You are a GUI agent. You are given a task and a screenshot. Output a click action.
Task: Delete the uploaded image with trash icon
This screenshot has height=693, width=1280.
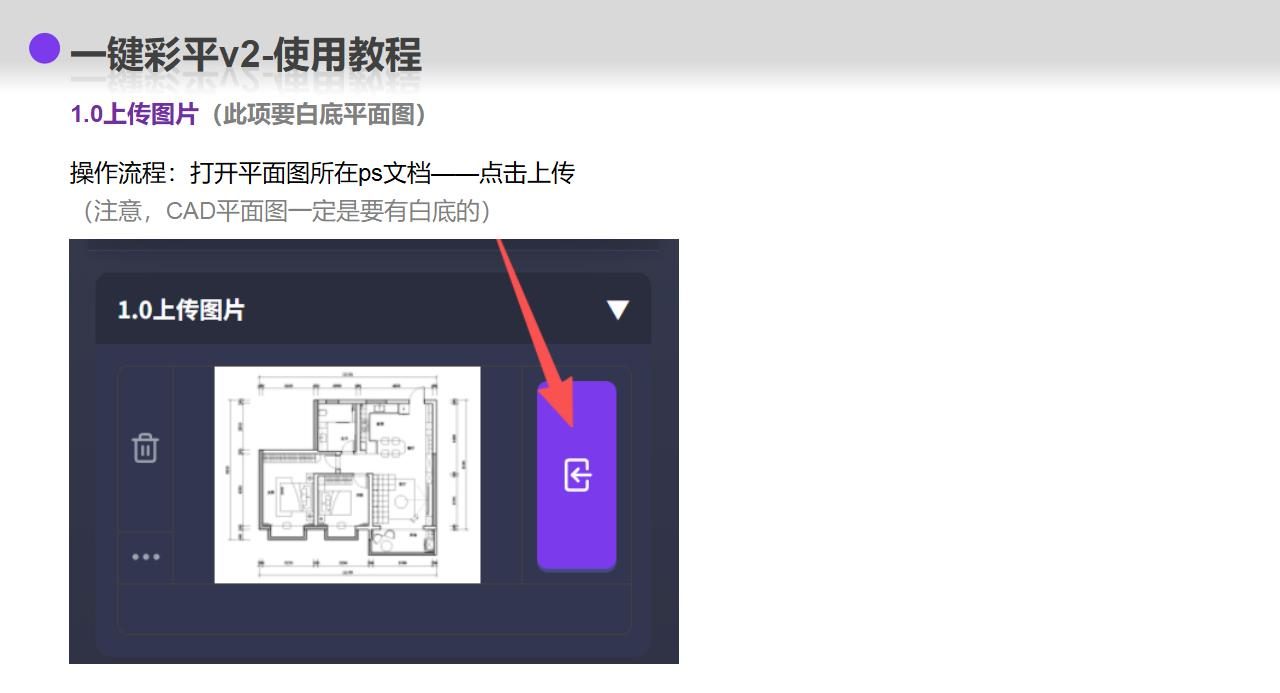point(145,447)
